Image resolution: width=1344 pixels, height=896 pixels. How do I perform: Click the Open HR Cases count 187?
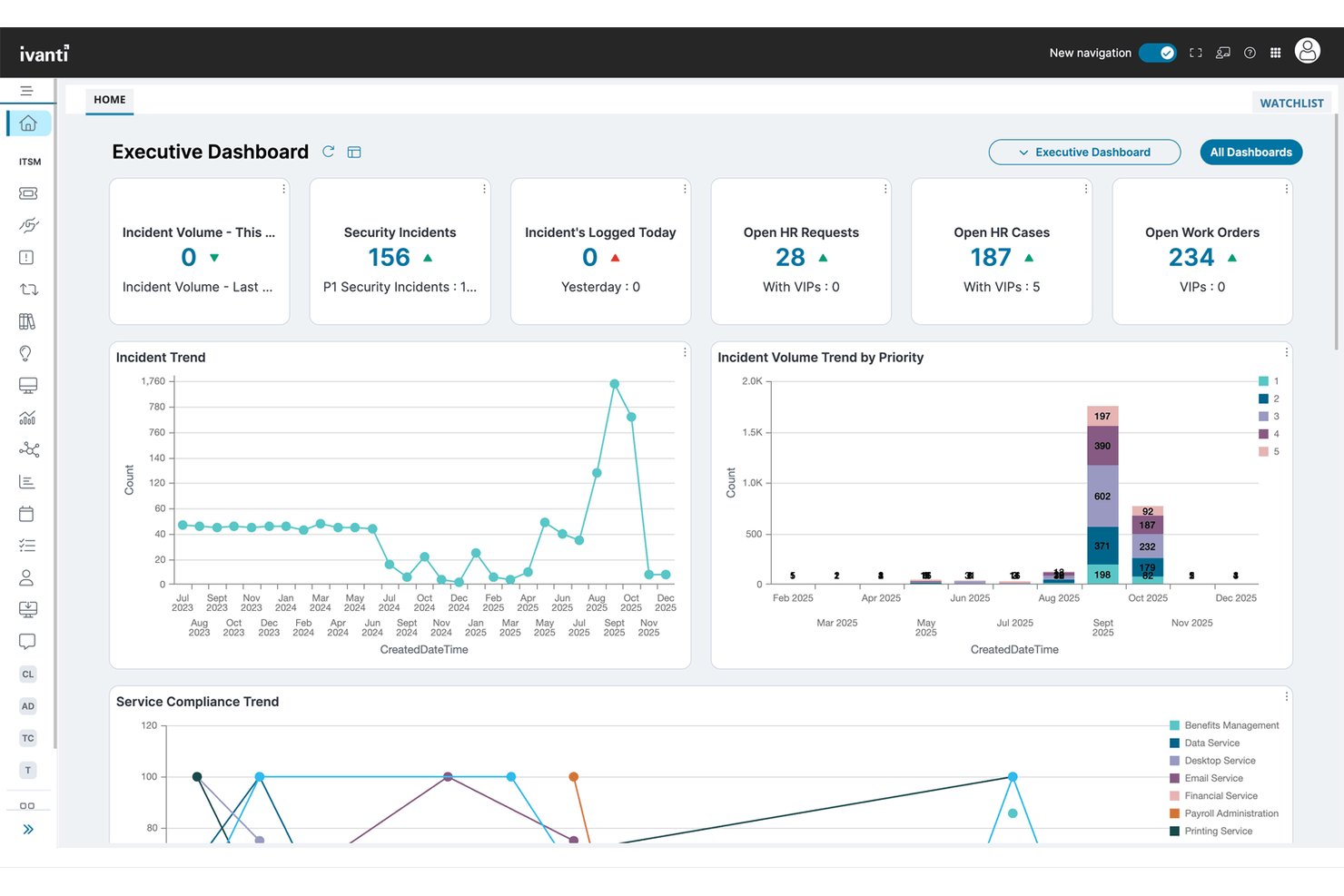991,258
